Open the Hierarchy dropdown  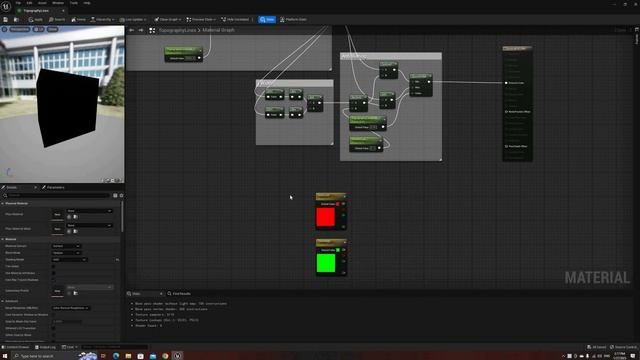pos(102,20)
